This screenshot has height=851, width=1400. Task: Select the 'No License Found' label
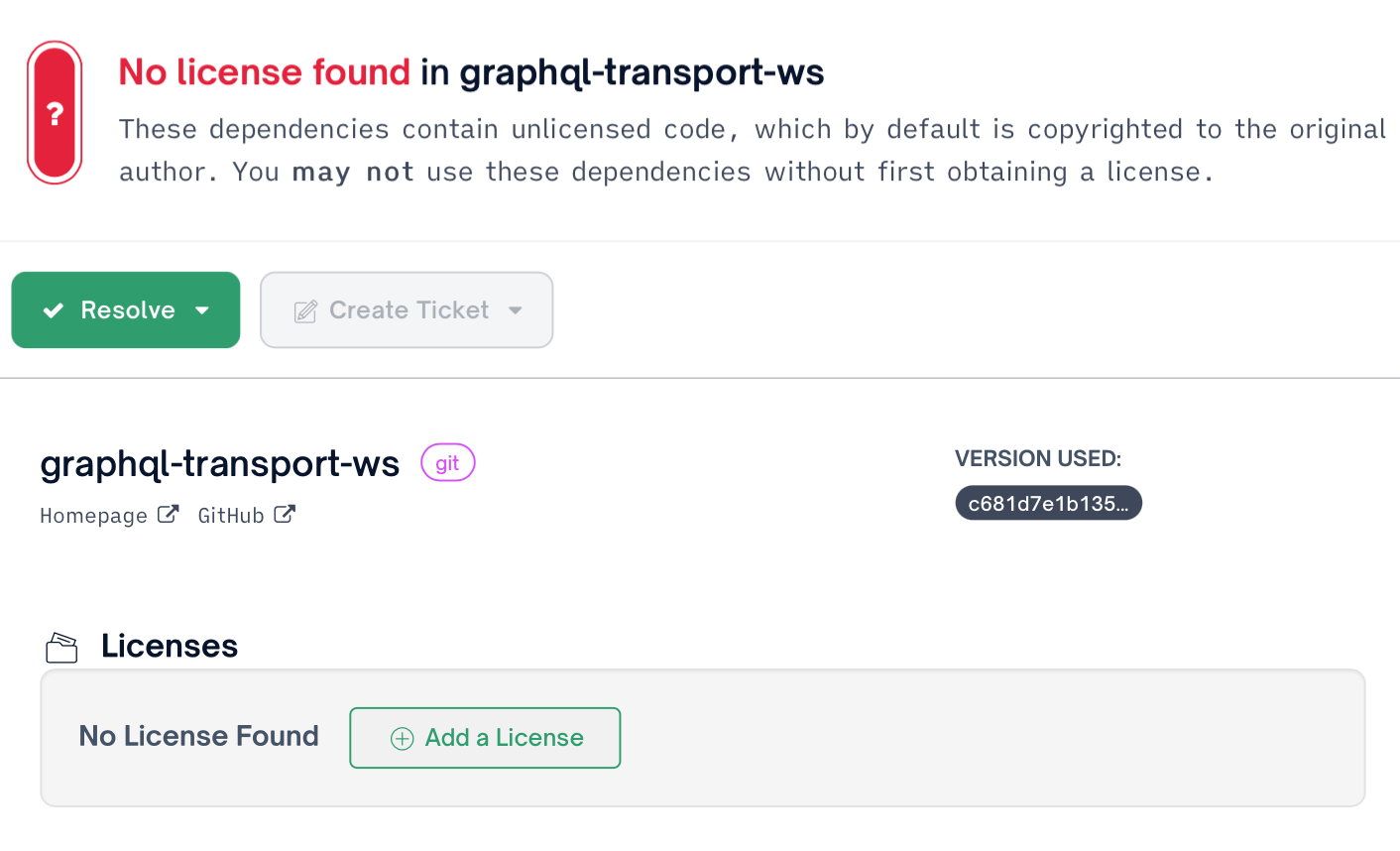(x=198, y=736)
